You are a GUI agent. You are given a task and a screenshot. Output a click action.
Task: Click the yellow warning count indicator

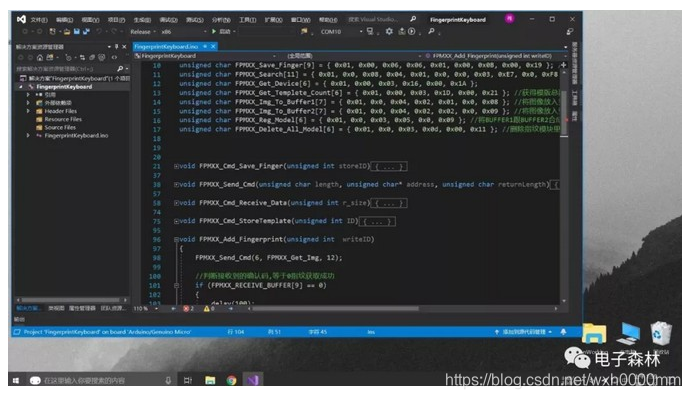pos(209,309)
